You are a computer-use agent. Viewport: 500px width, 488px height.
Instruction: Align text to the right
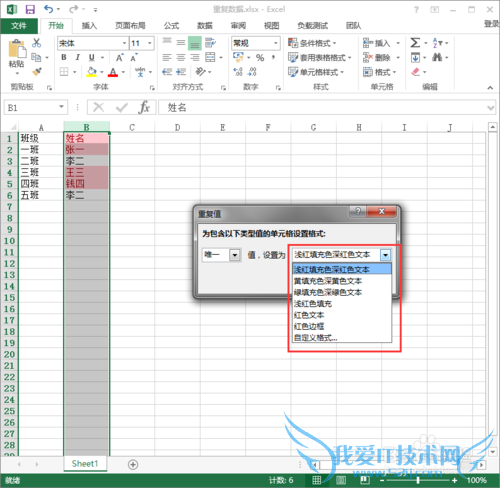click(195, 57)
